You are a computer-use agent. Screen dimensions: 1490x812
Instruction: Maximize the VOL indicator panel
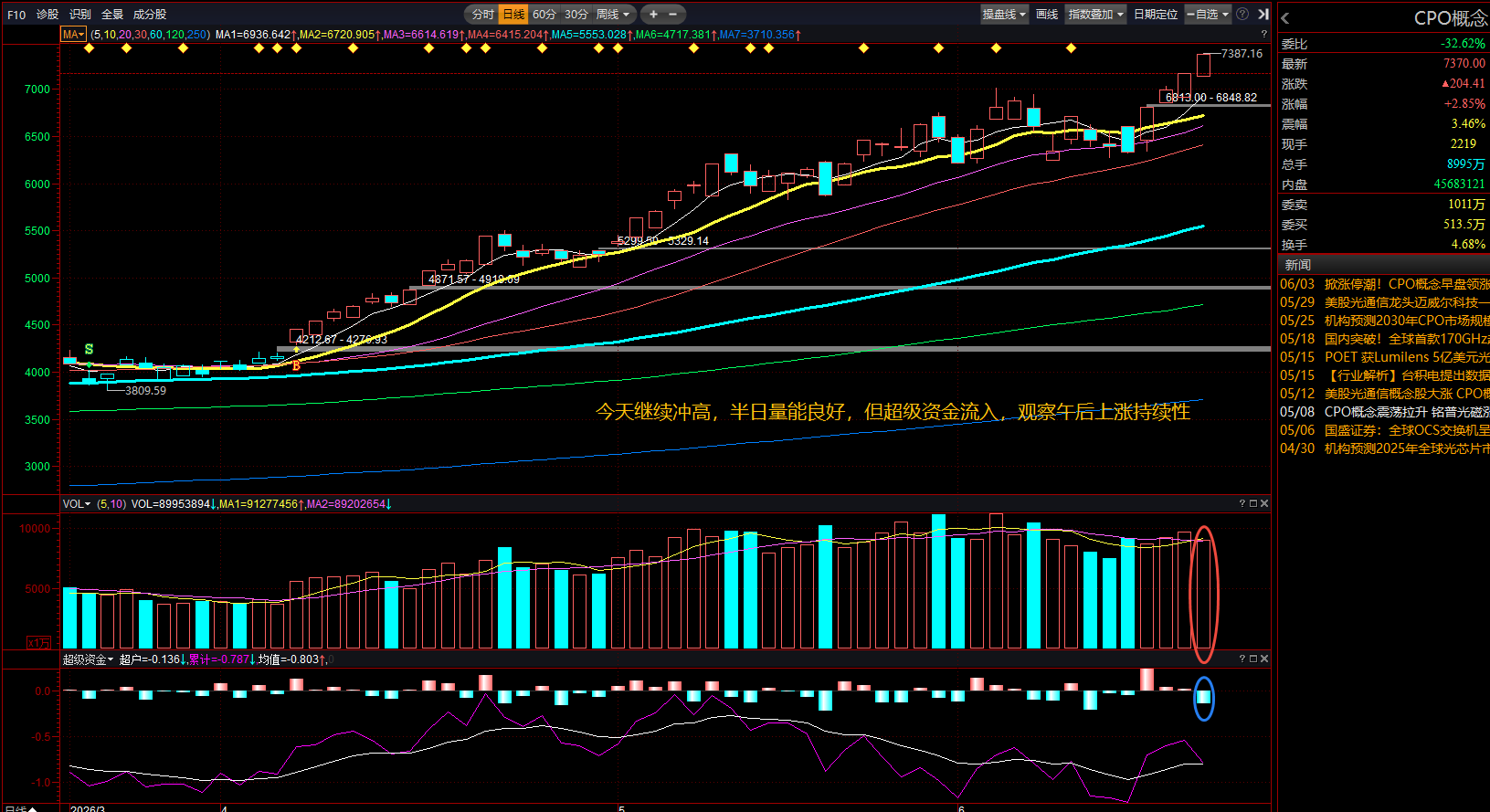(1253, 503)
